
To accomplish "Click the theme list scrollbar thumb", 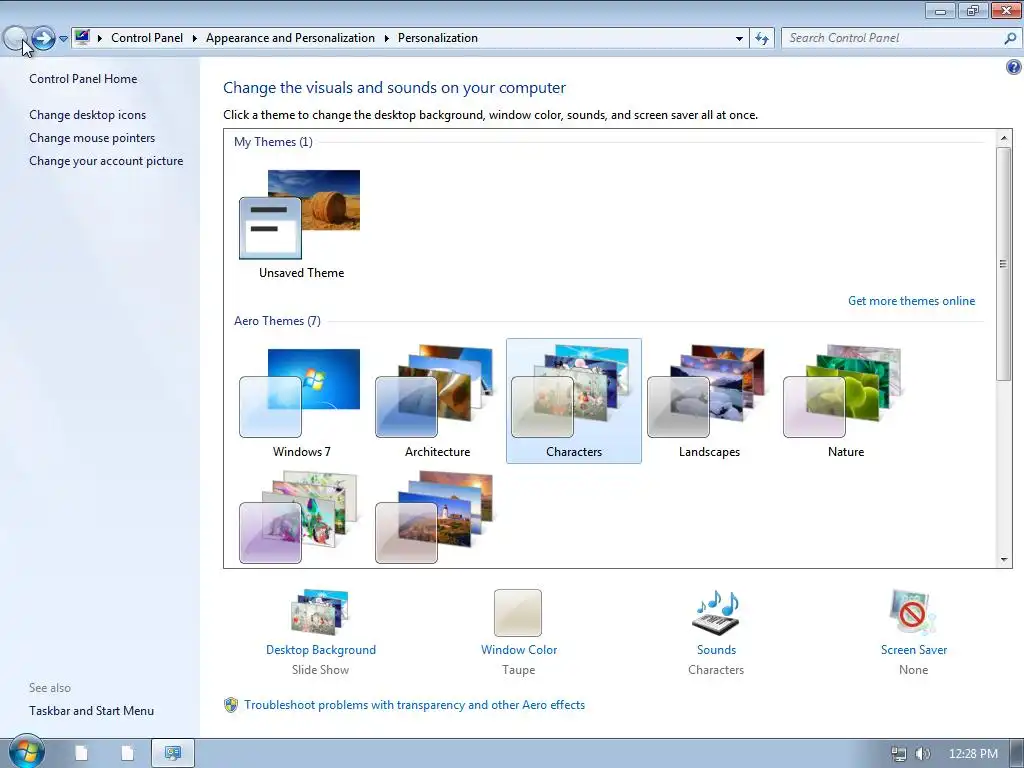I will (1004, 264).
